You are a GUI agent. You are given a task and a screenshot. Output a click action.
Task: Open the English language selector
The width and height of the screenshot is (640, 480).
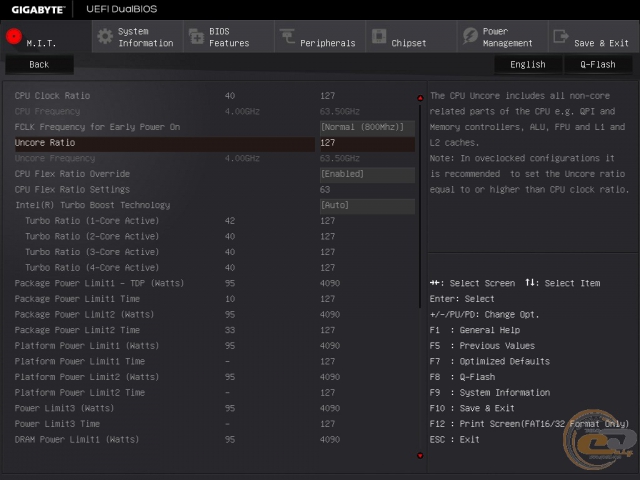click(528, 64)
